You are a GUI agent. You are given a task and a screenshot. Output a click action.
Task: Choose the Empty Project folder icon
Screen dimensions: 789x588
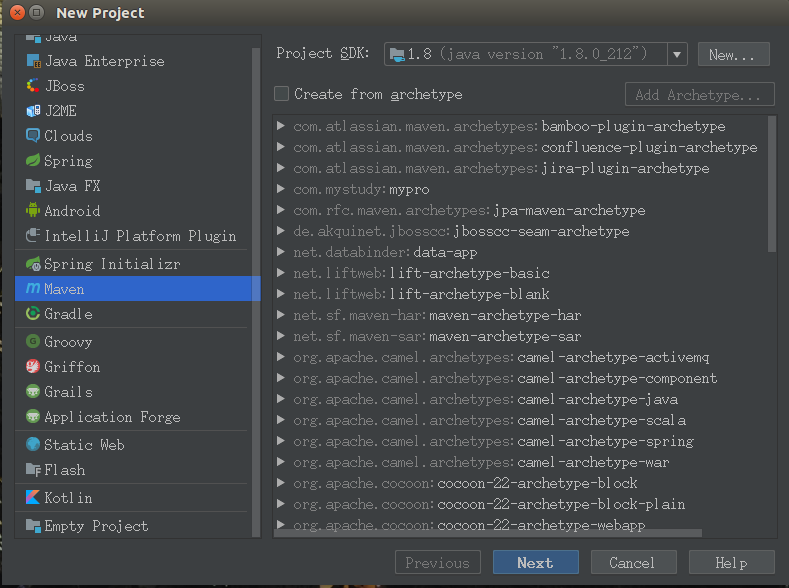coord(33,526)
